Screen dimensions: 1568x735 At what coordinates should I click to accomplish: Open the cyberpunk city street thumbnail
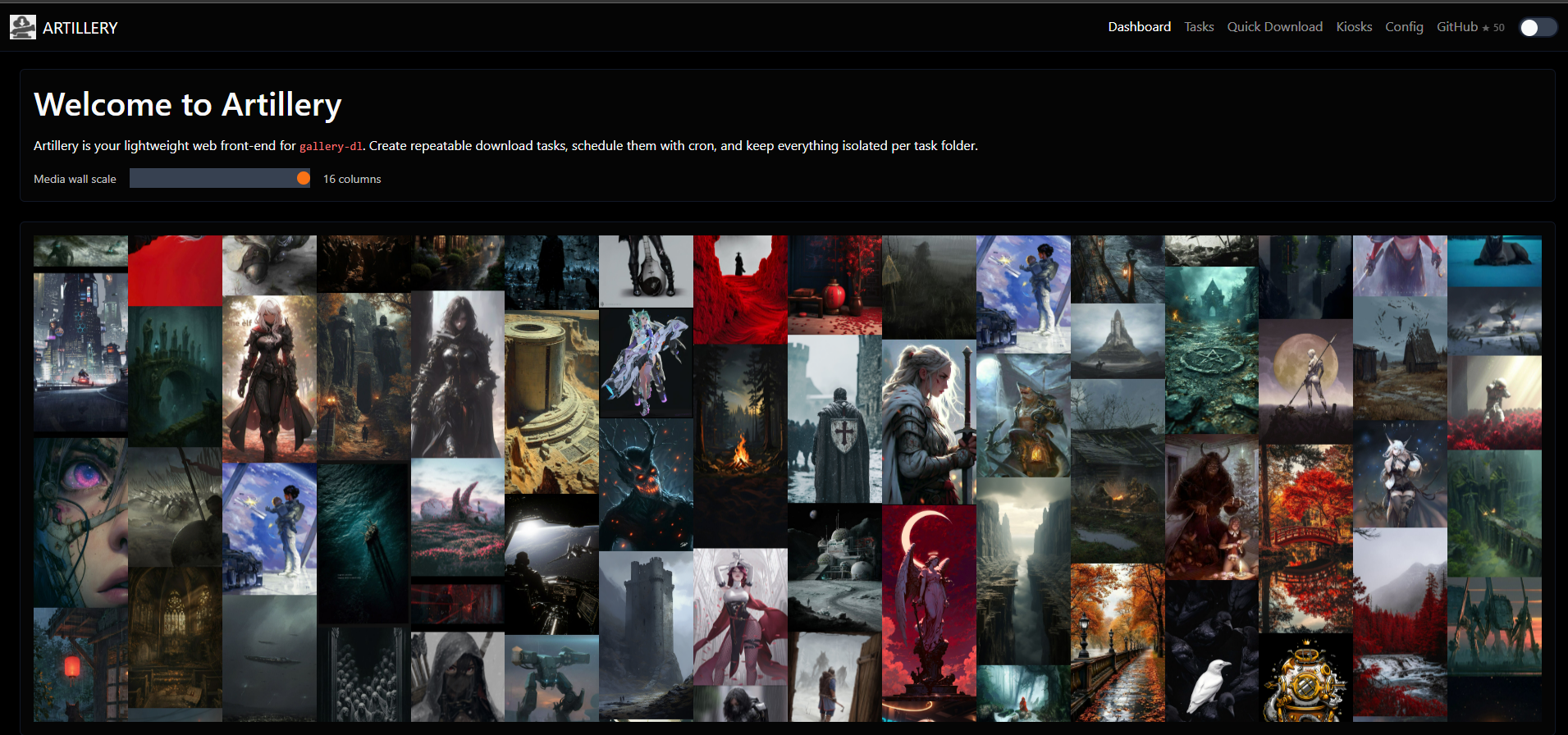(80, 352)
